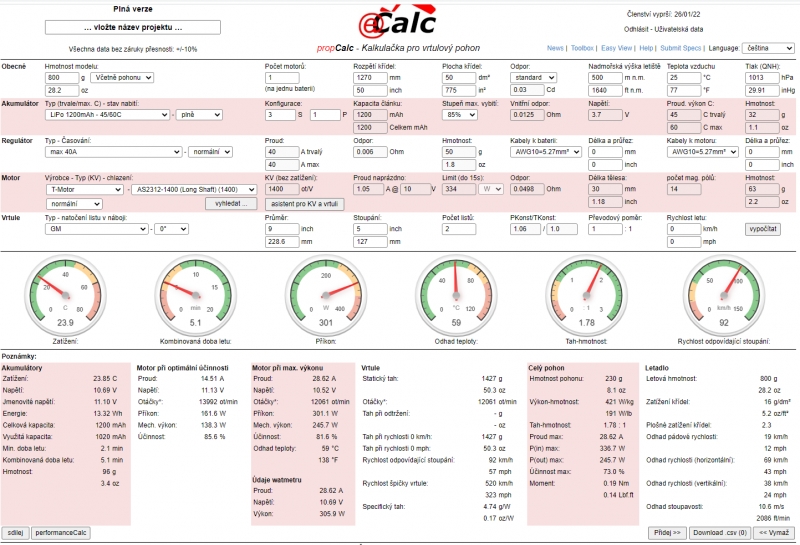
Task: Open the max 40A regulator dropdown
Action: coord(114,152)
